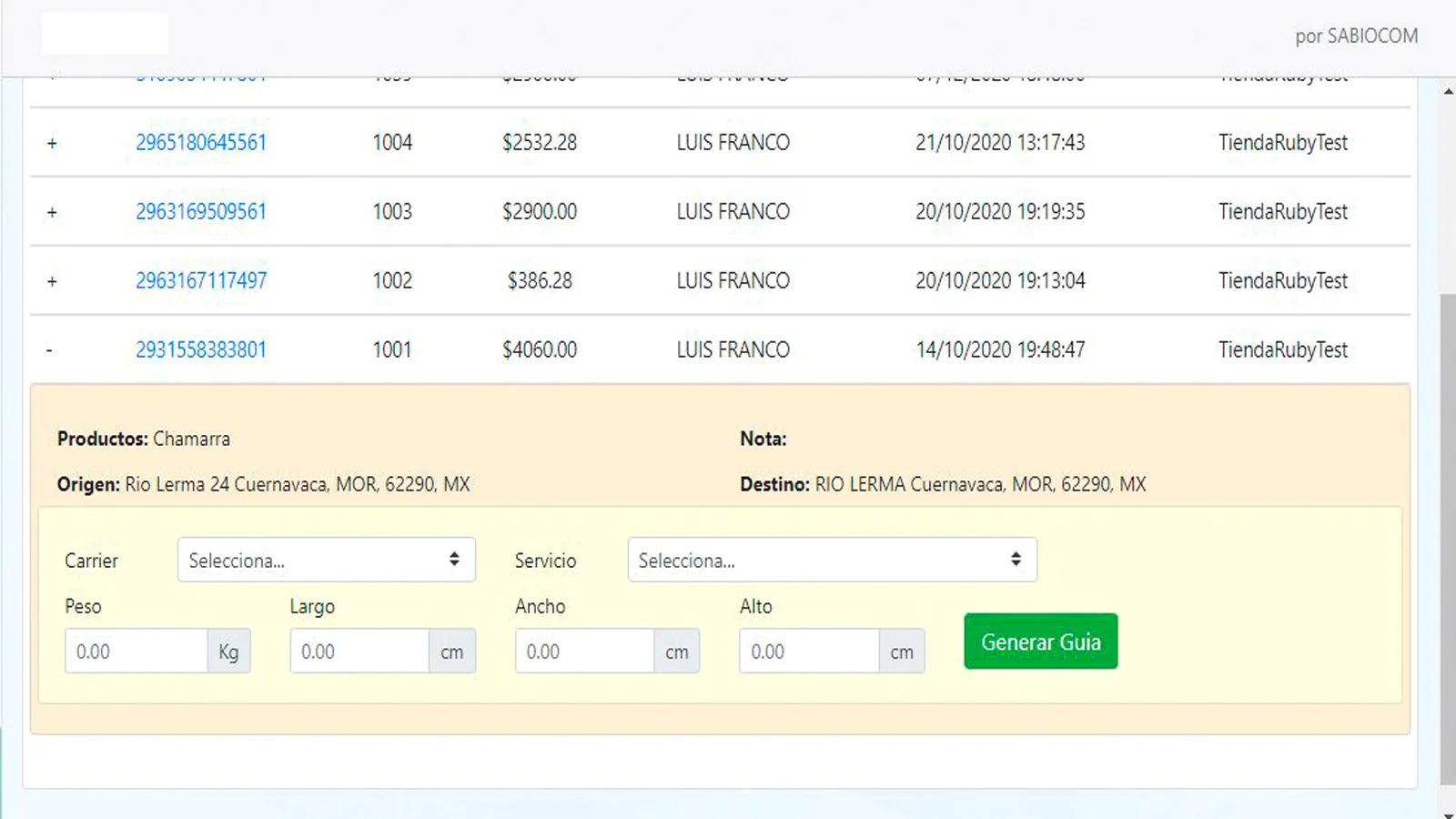Expand order row 1002 details

pyautogui.click(x=52, y=282)
